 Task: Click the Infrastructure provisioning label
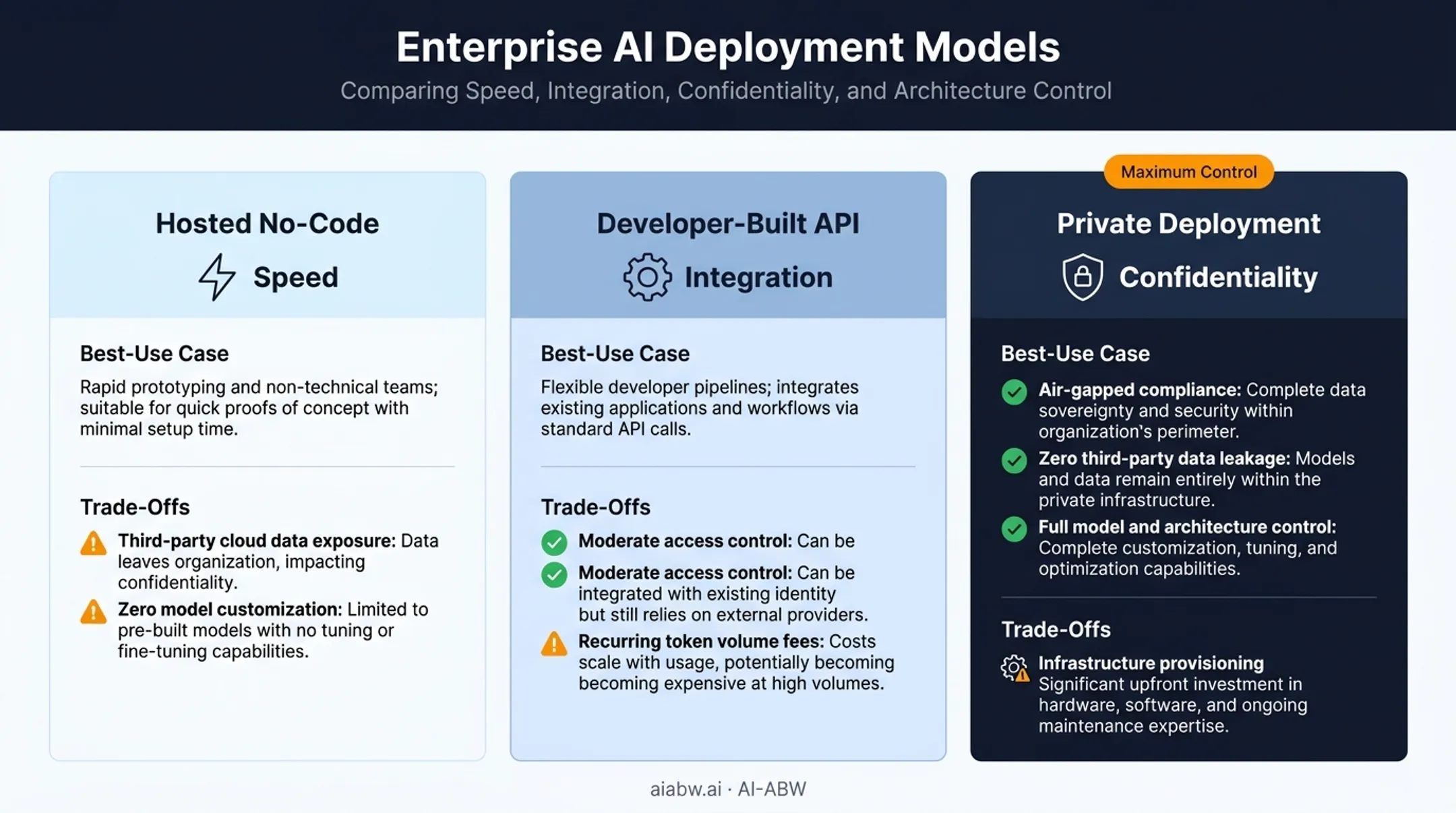pyautogui.click(x=1151, y=663)
